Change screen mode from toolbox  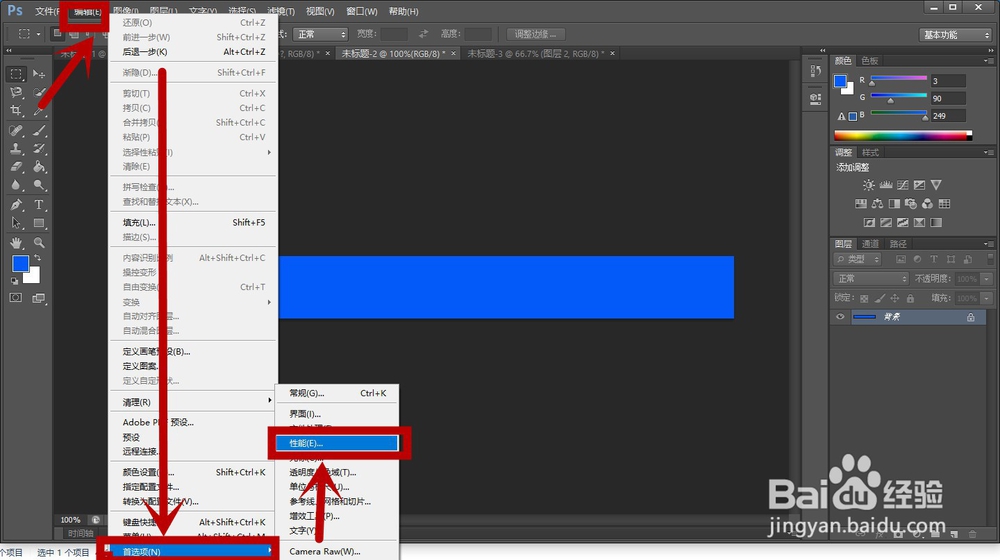(39, 298)
